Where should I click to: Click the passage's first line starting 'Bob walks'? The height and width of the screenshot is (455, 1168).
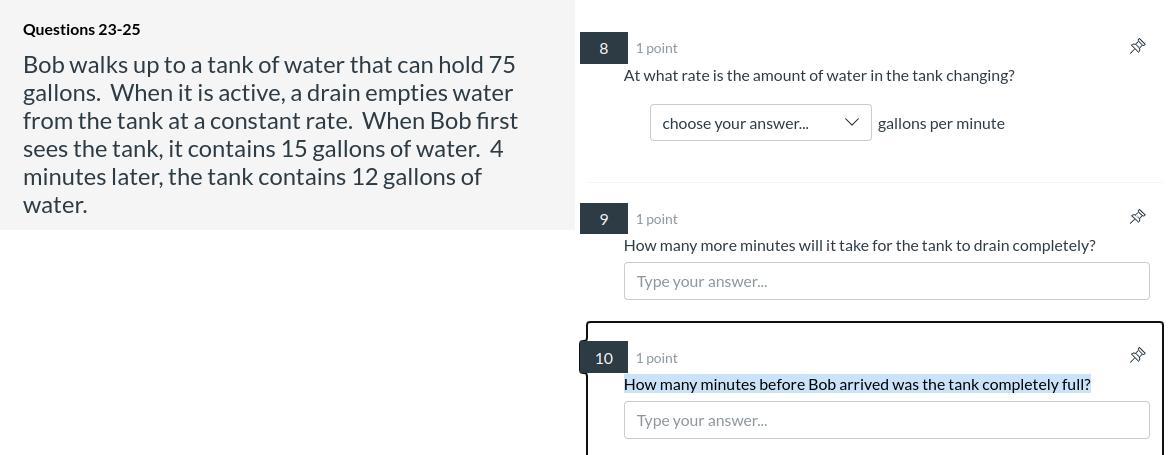[269, 65]
